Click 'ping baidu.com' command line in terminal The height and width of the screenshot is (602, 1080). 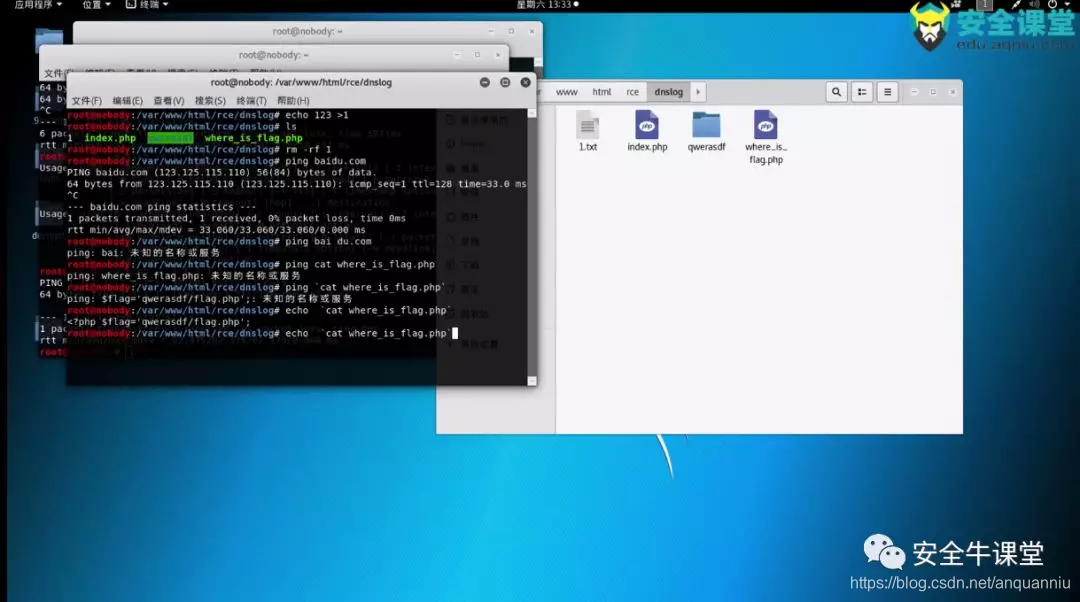(x=217, y=161)
